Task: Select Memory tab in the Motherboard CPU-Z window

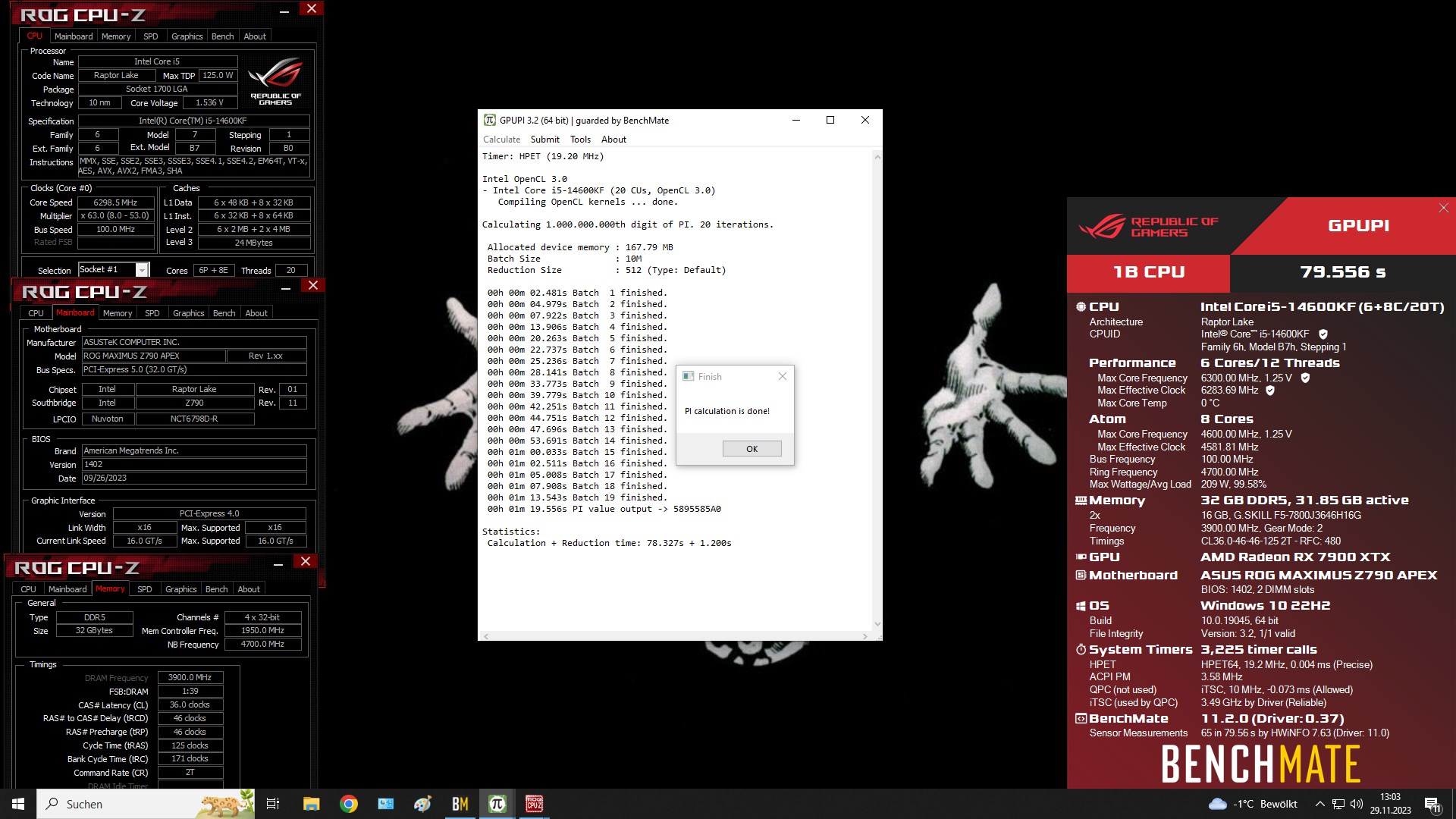Action: 118,313
